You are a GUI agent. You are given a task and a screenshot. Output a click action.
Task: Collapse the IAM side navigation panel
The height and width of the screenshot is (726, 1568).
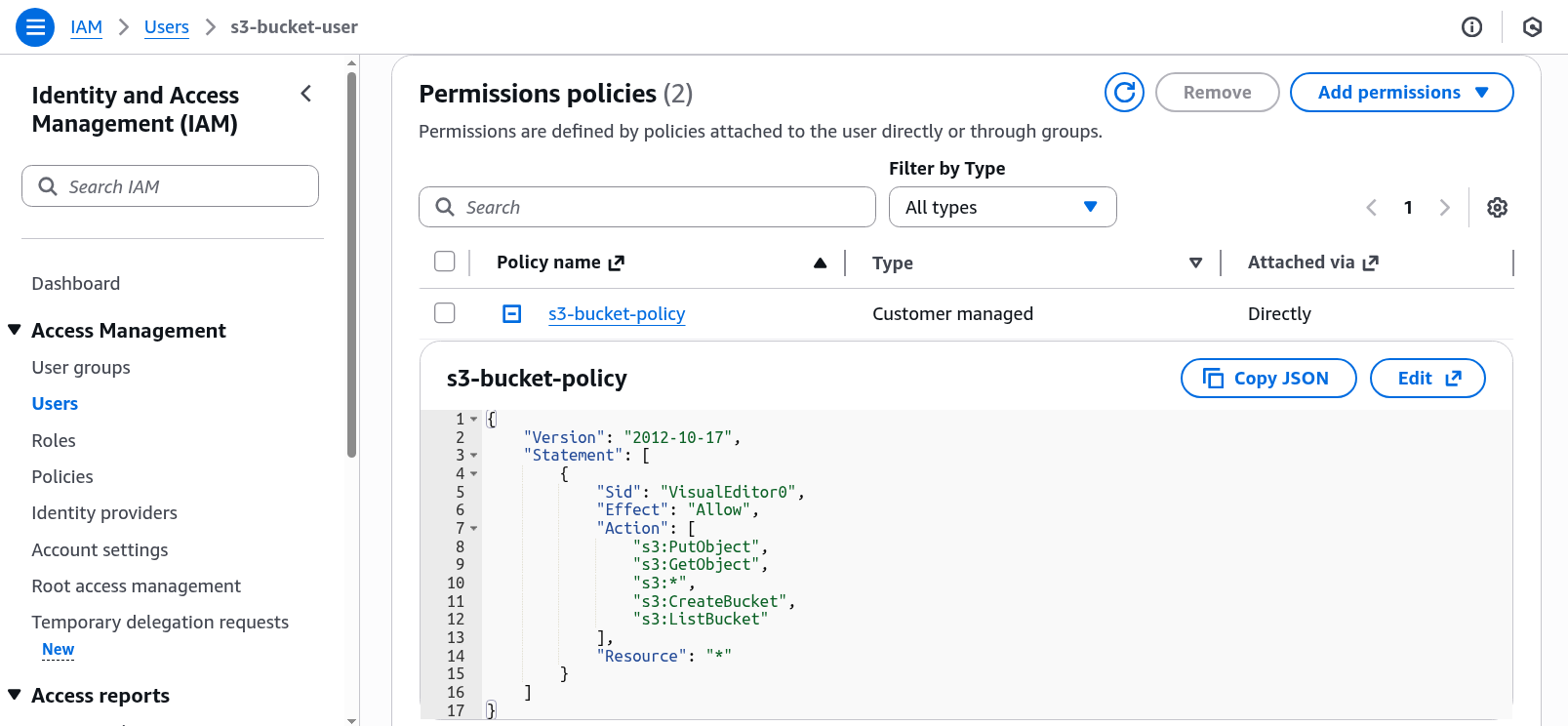(x=306, y=94)
